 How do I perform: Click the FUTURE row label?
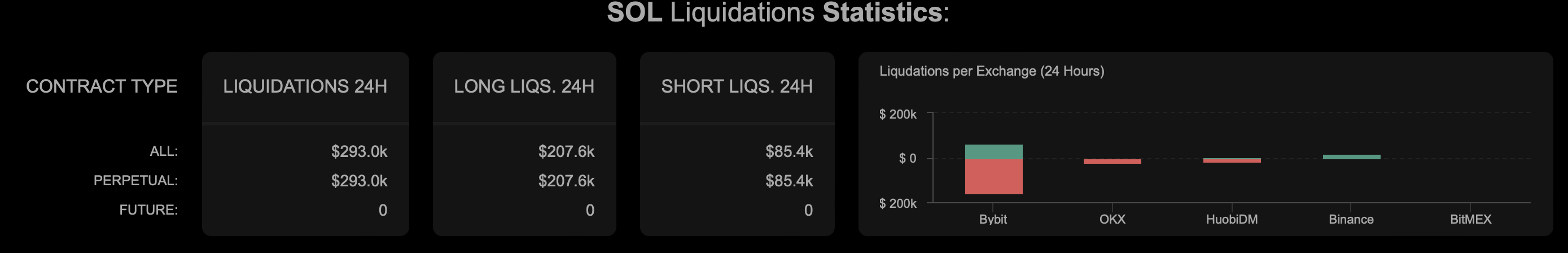[148, 210]
